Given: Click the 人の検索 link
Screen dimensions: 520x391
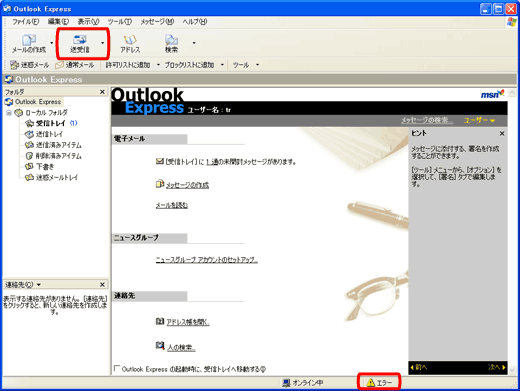Looking at the screenshot, I should pyautogui.click(x=181, y=348).
